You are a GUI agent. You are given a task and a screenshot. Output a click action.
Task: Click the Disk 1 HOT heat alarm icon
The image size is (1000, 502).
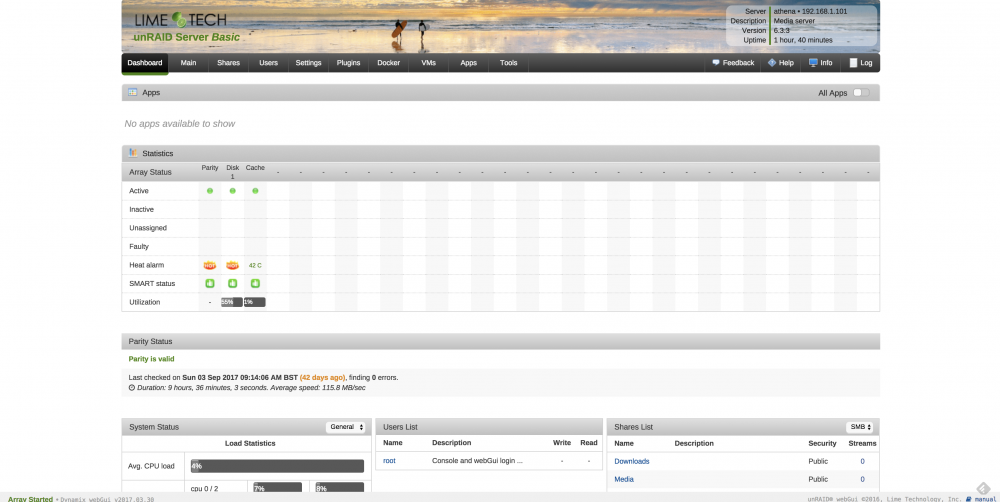pyautogui.click(x=233, y=265)
